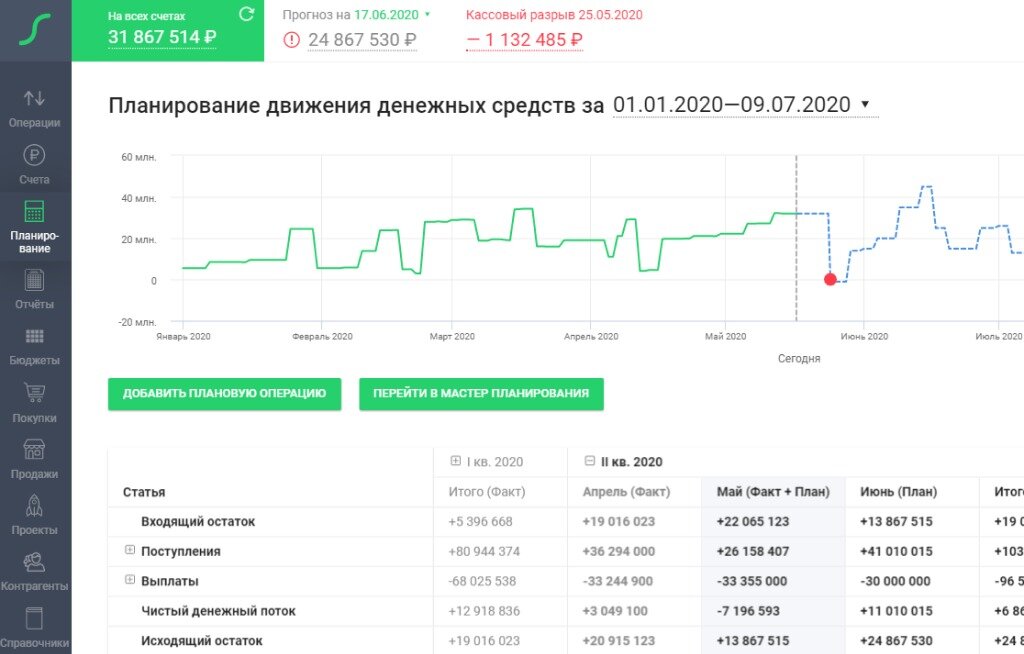The width and height of the screenshot is (1024, 654).
Task: Click the April net flow +3 049 100
Action: click(x=615, y=611)
